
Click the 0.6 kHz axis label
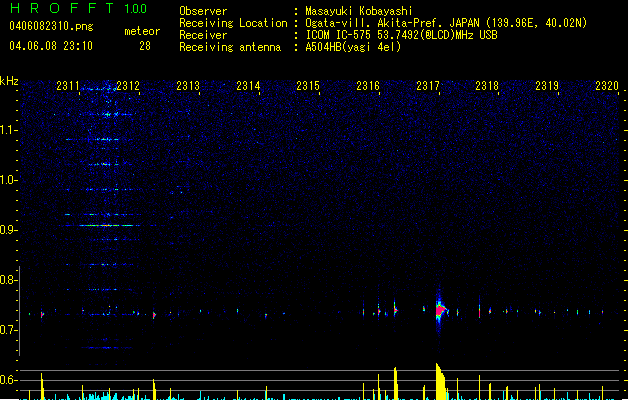tap(8, 380)
